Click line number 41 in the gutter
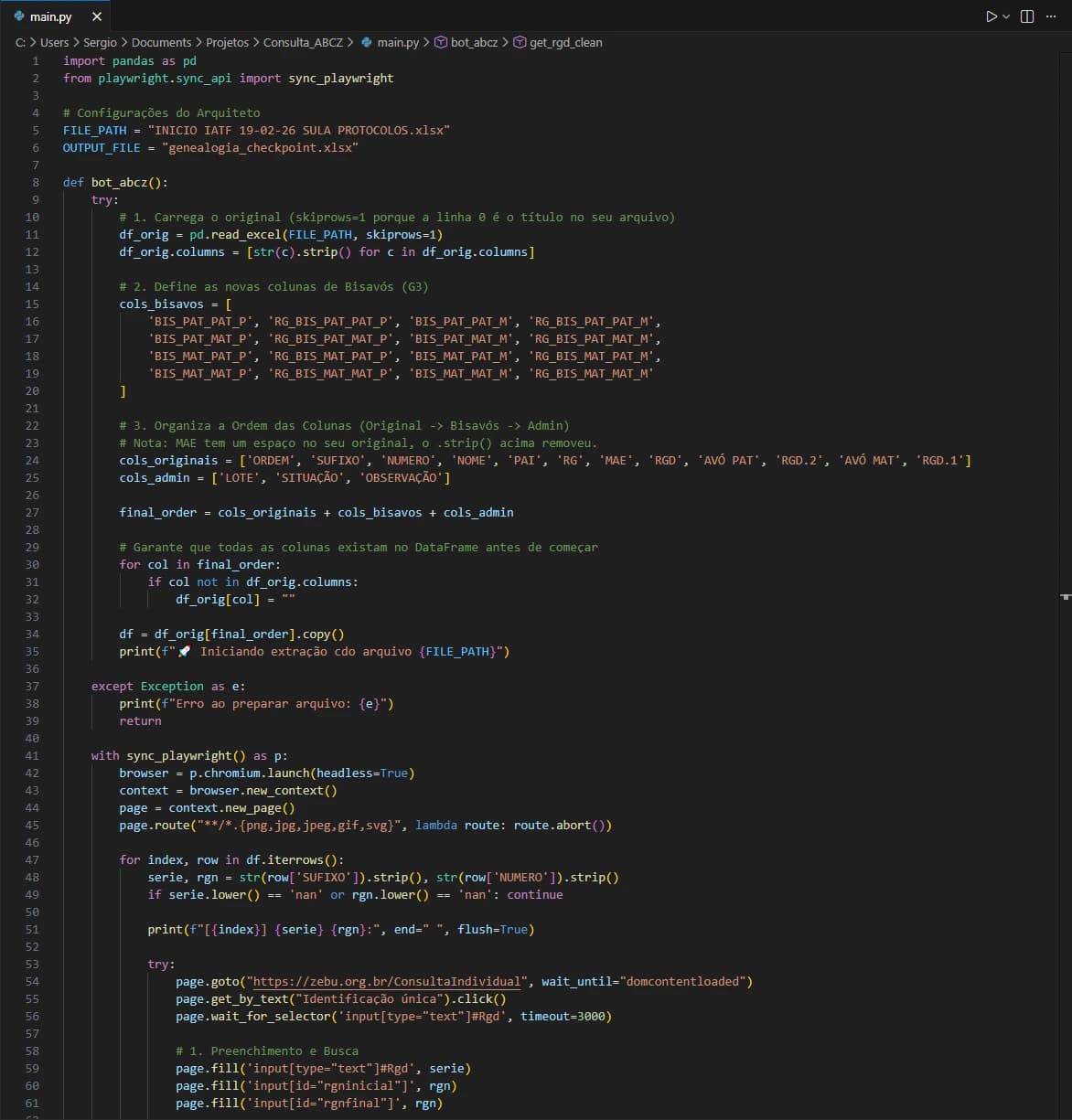 click(33, 755)
